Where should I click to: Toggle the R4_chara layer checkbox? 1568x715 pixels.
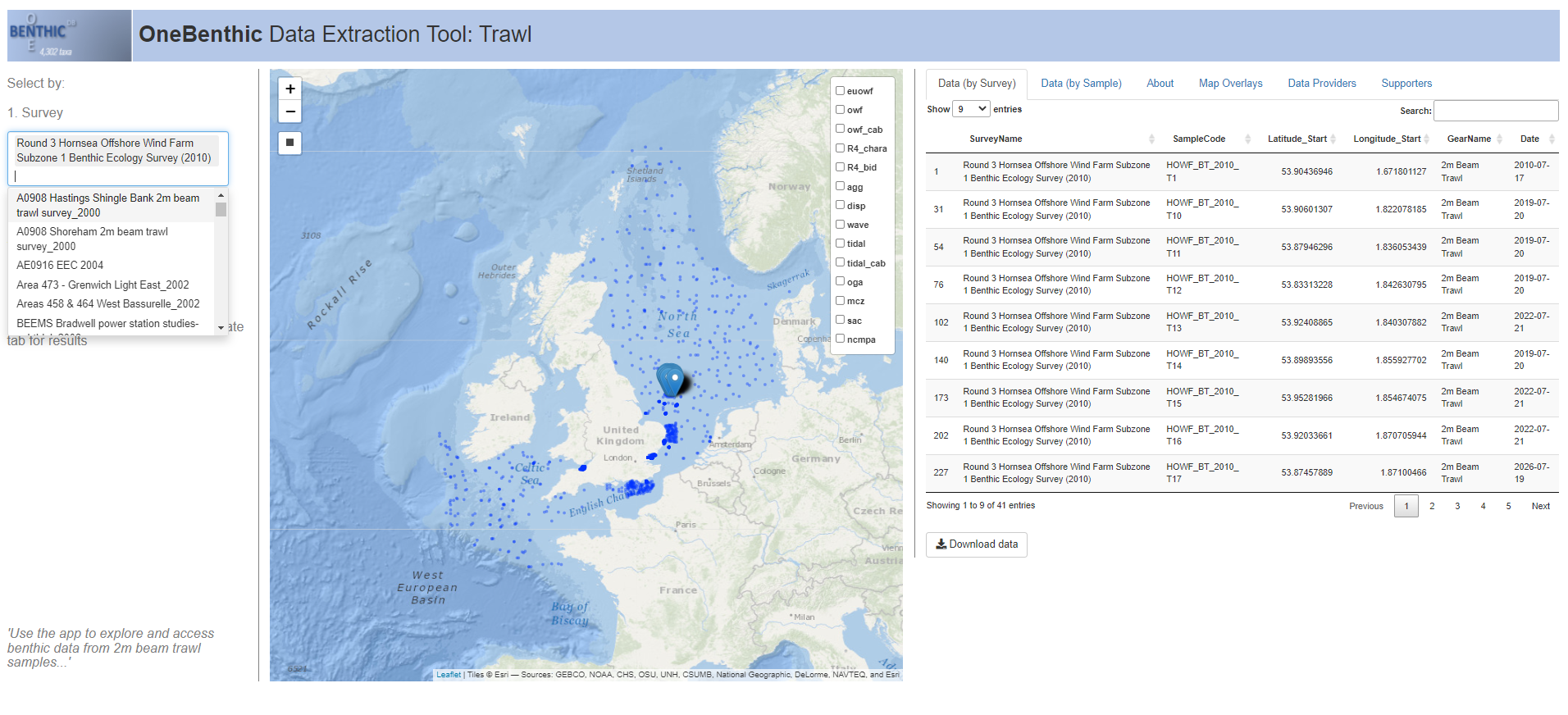click(x=840, y=148)
